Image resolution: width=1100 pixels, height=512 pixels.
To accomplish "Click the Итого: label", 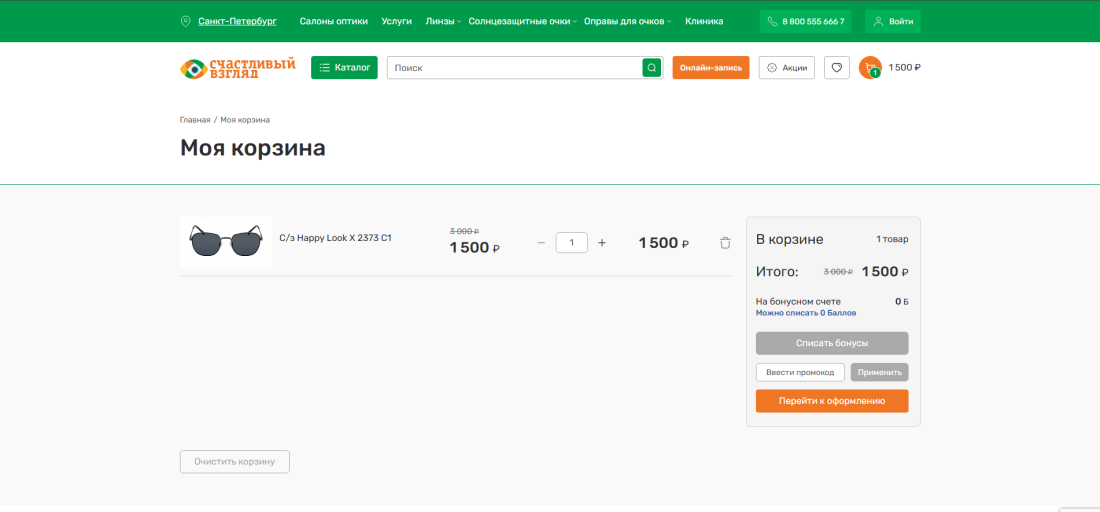I will [x=777, y=272].
